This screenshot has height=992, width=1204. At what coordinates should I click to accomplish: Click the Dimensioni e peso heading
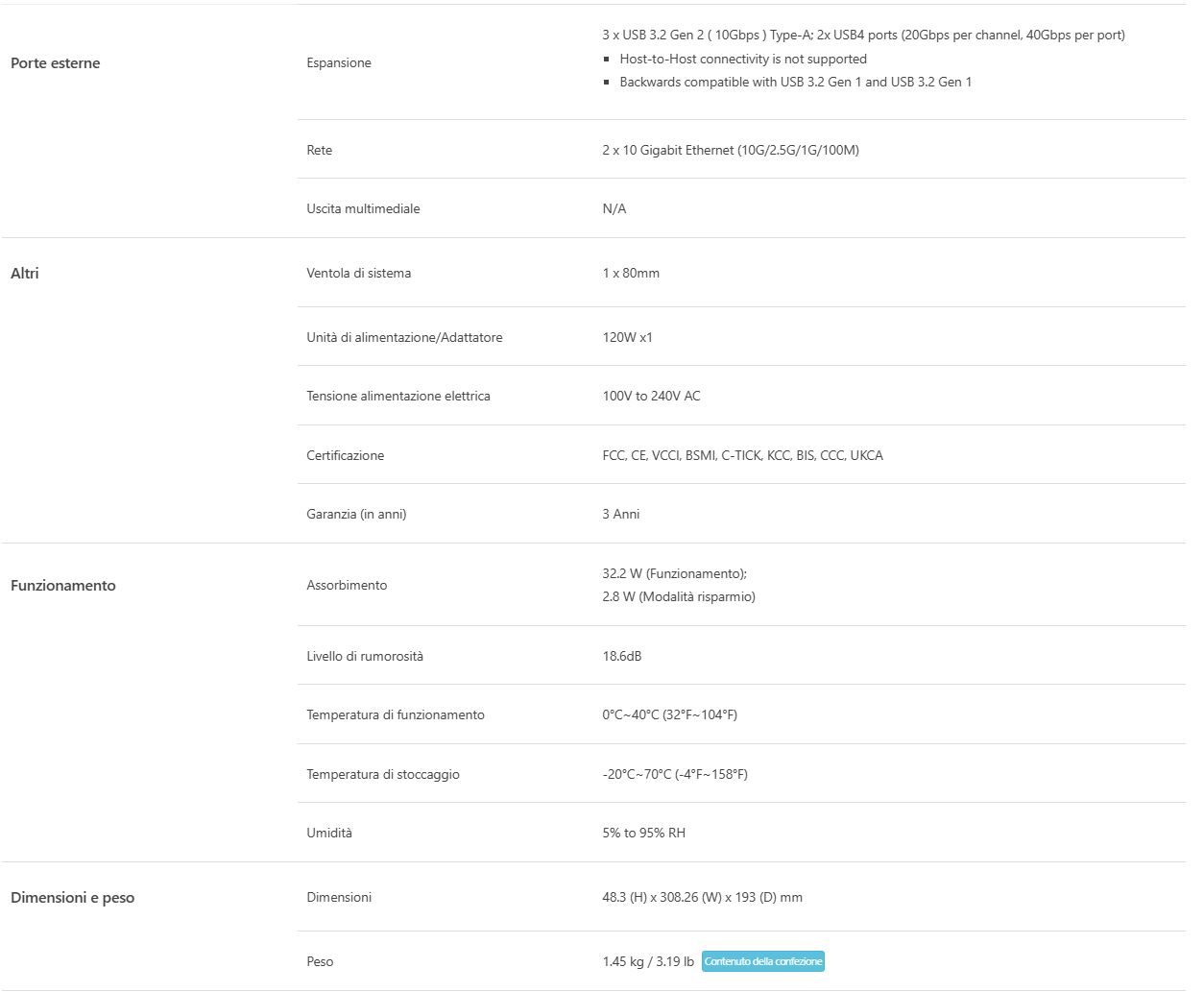click(72, 898)
